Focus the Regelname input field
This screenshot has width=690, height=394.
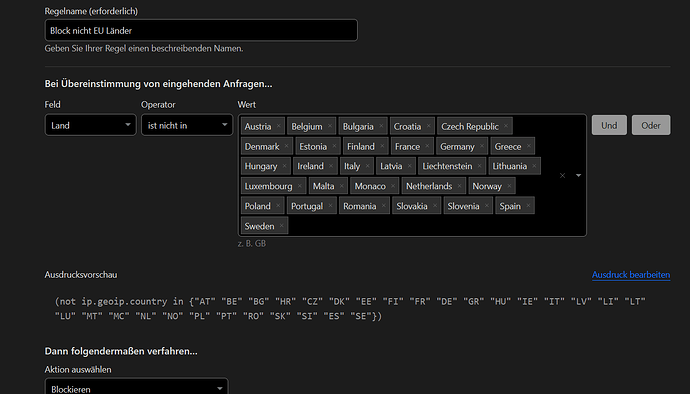click(x=201, y=30)
